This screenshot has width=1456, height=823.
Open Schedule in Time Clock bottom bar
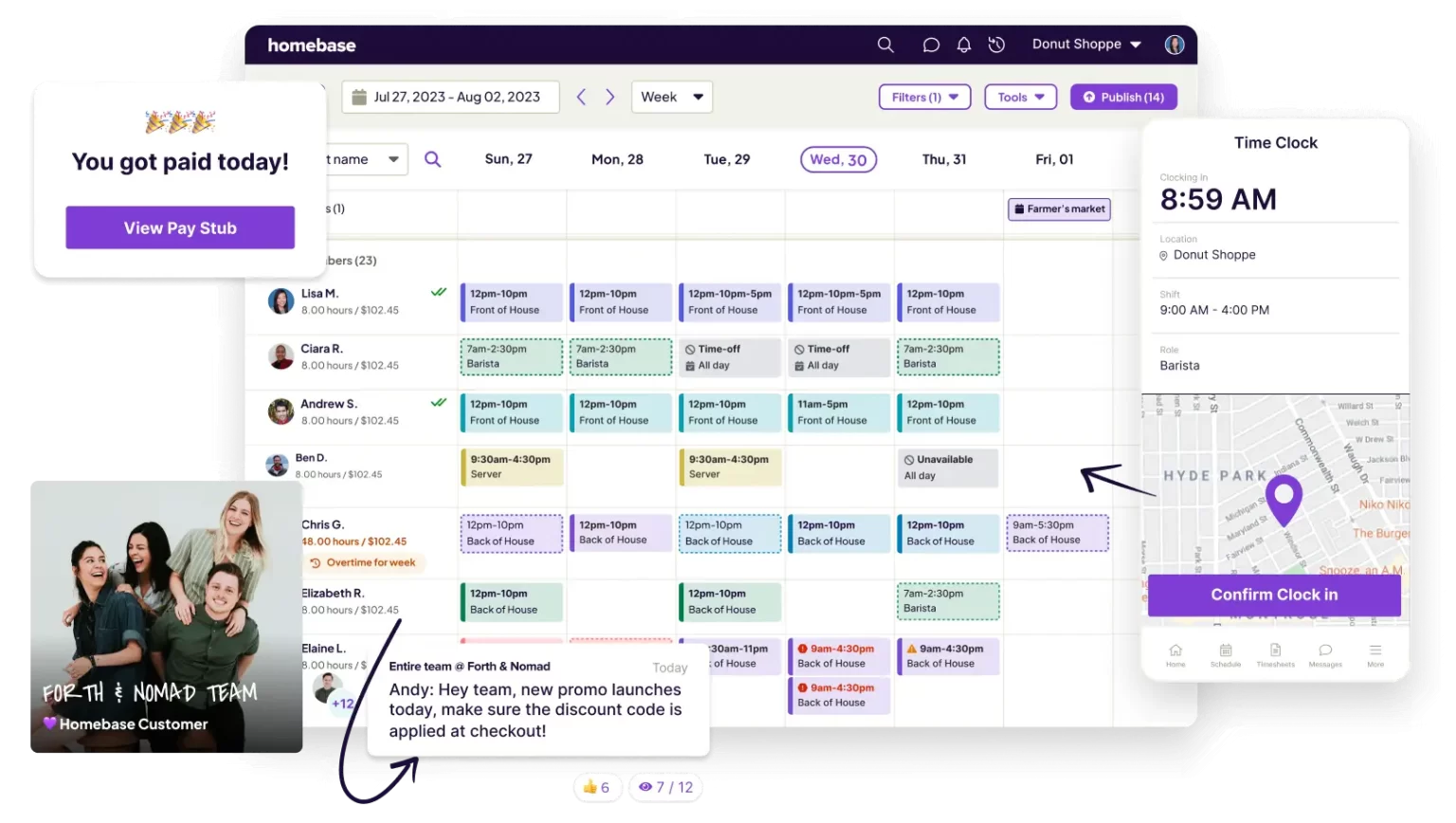[x=1226, y=655]
